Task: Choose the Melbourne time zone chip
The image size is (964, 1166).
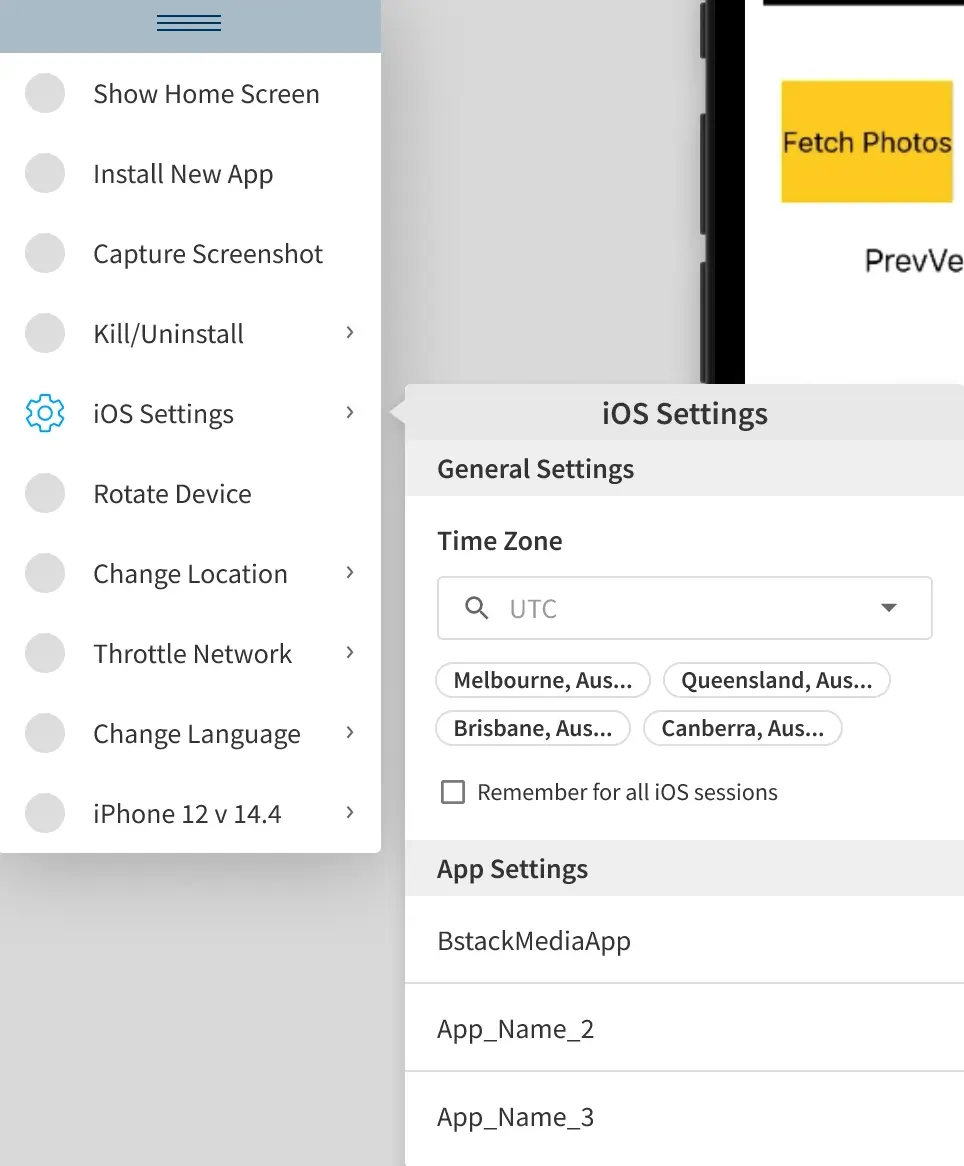Action: (543, 681)
